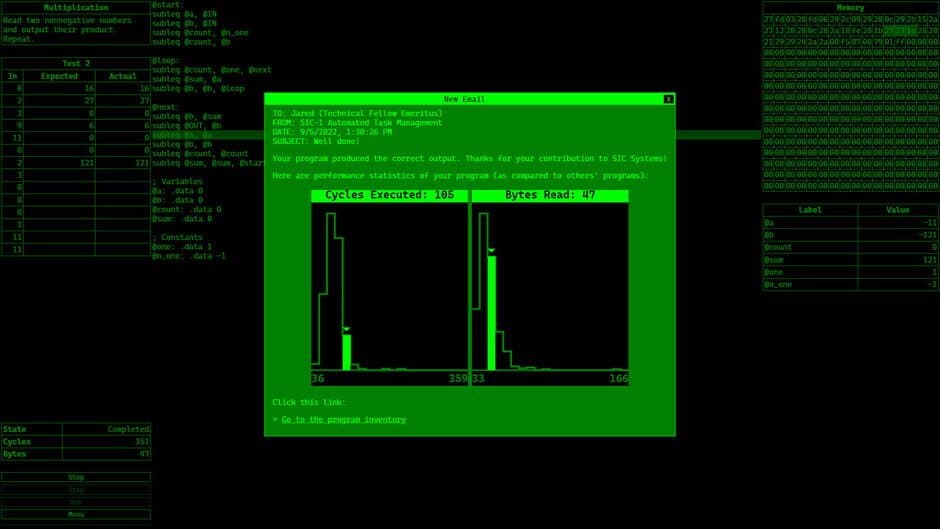Screen dimensions: 940x529
Task: Select the highlighted bar in Cycles Executed chart
Action: click(347, 352)
